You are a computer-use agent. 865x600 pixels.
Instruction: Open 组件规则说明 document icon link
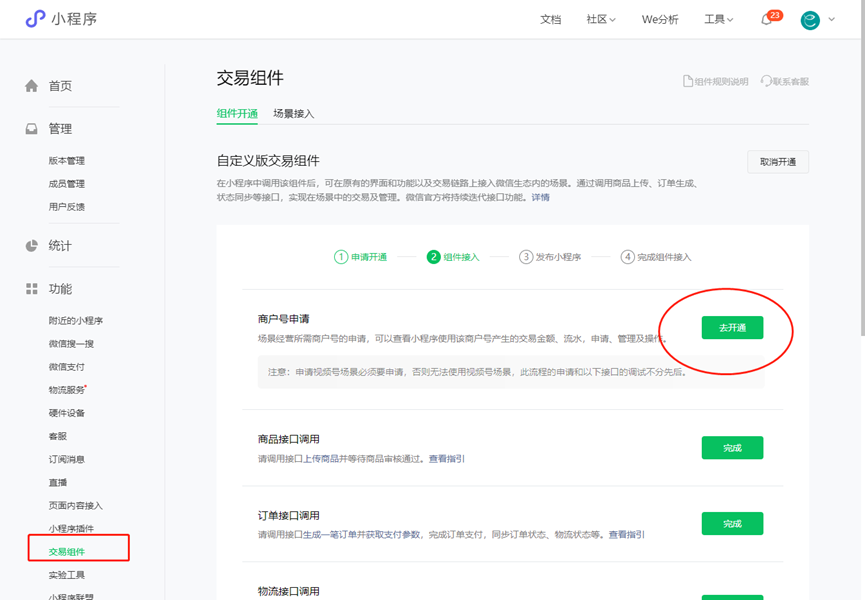pos(688,82)
